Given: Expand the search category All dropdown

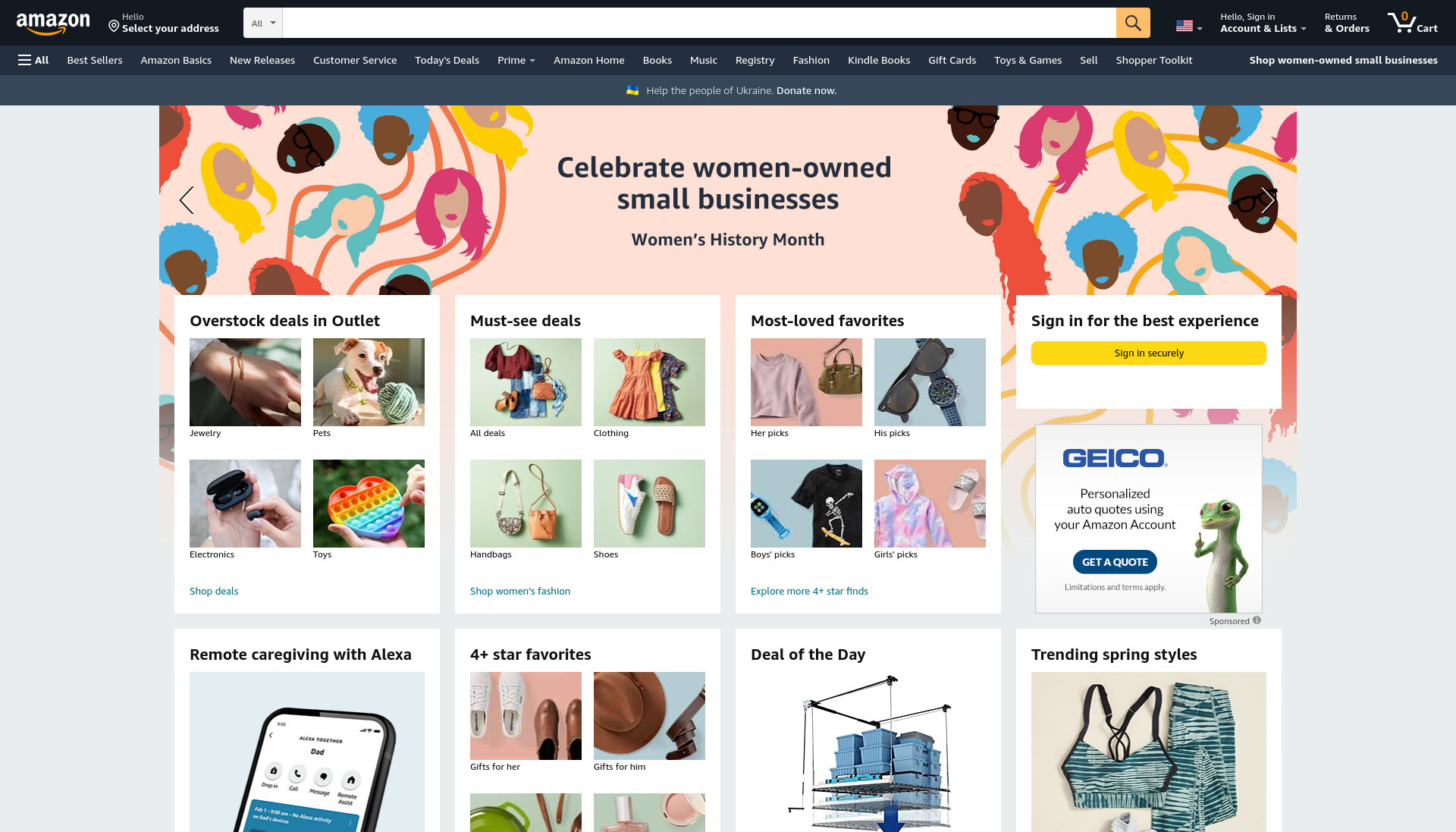Looking at the screenshot, I should click(263, 23).
